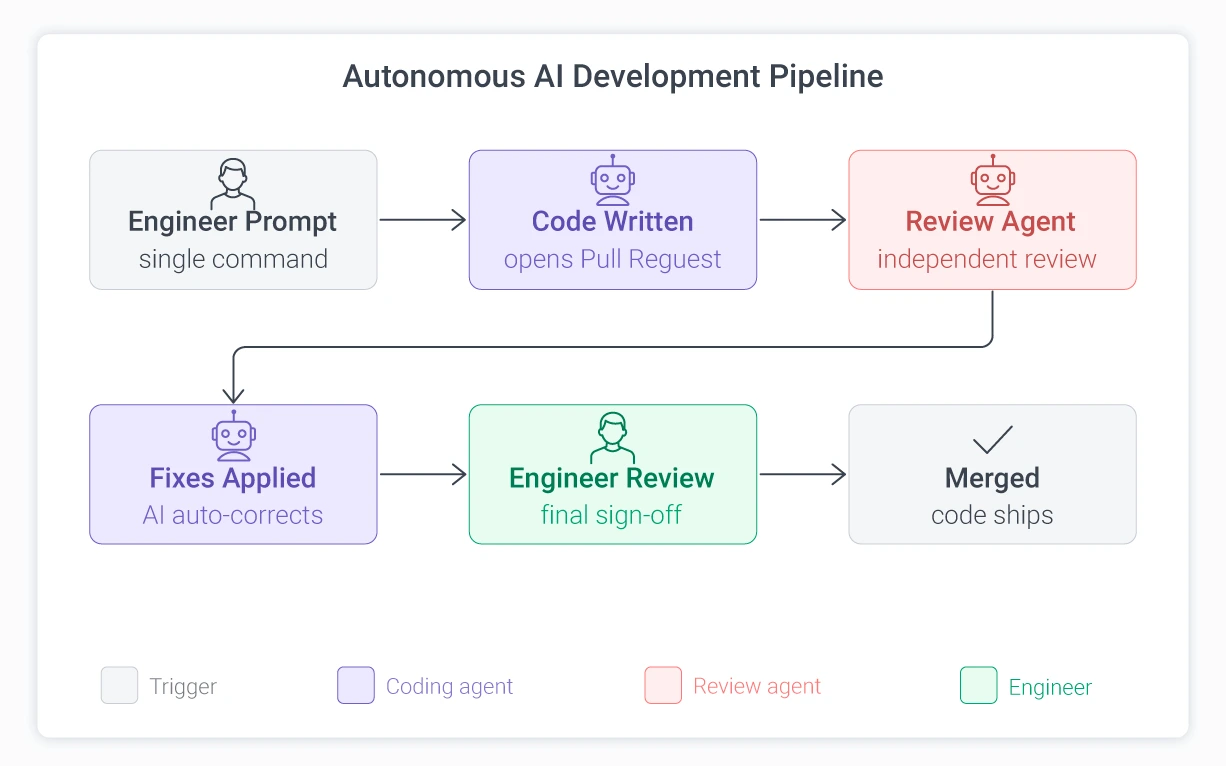The width and height of the screenshot is (1226, 766).
Task: Click the 'Review agent' legend label
Action: 757,687
